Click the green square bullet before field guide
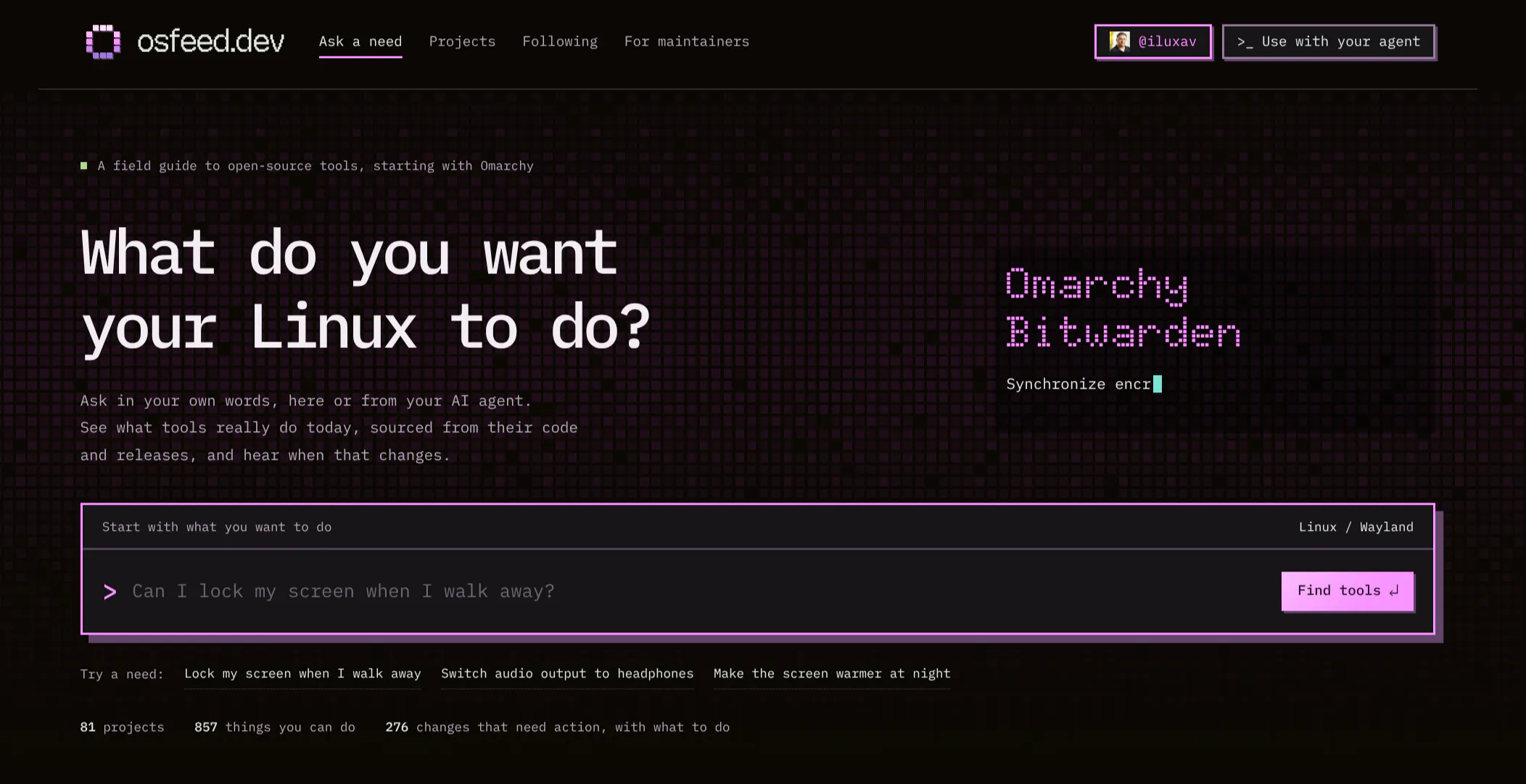Screen dimensions: 1526x784 click(84, 166)
